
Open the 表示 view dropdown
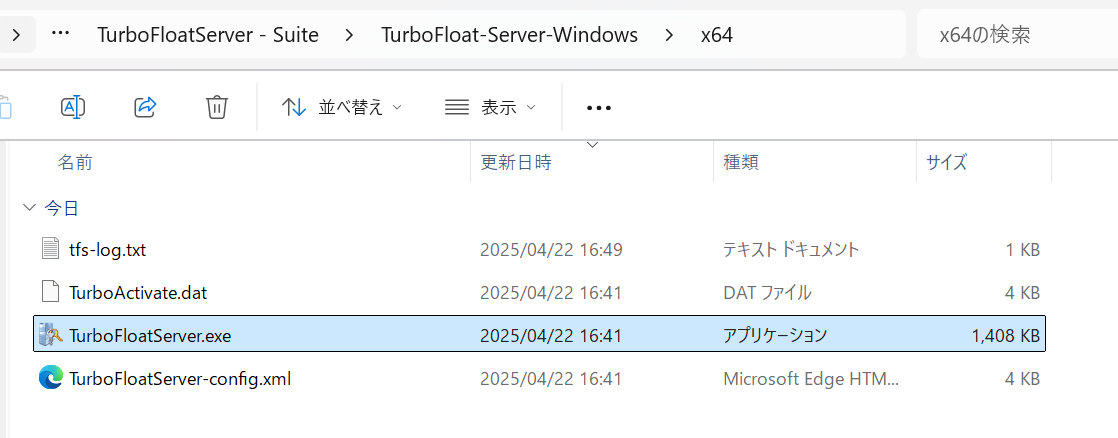click(490, 108)
